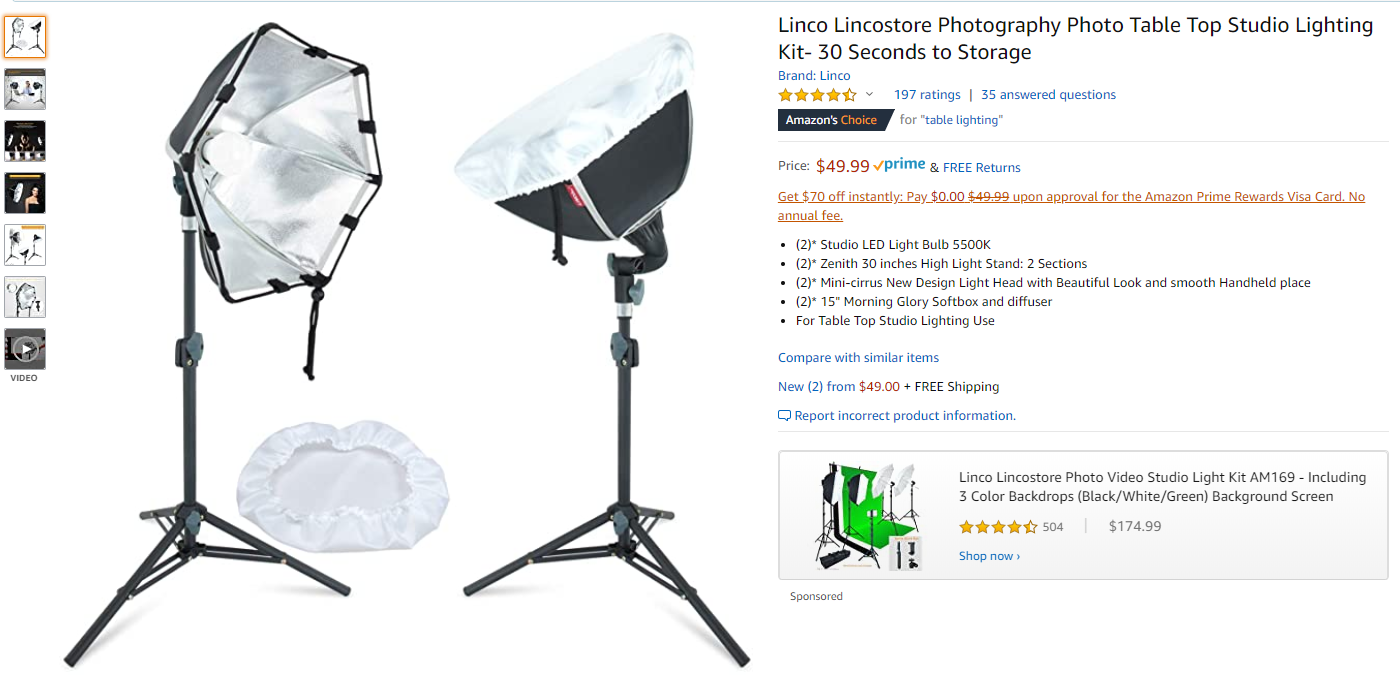Expand the star rating dropdown chevron
The height and width of the screenshot is (675, 1400).
[x=869, y=95]
